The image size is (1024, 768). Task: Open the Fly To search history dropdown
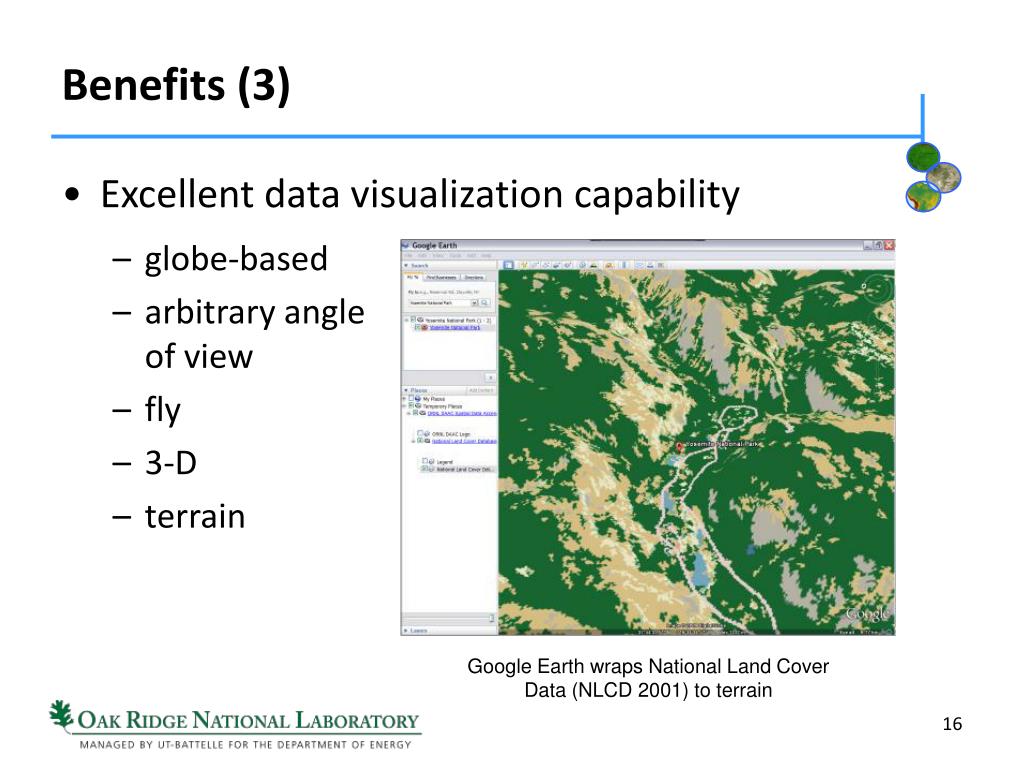pos(475,303)
